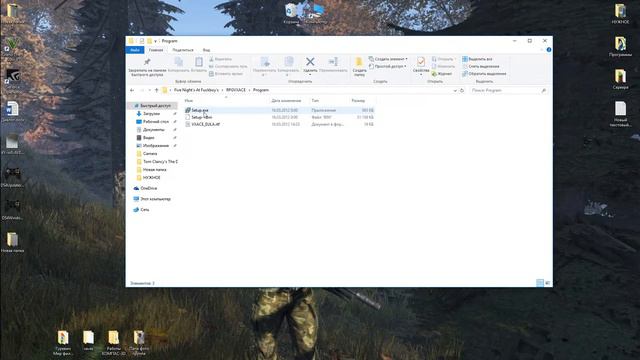640x360 pixels.
Task: Open Tom Clancy's folder in sidebar
Action: click(x=160, y=162)
